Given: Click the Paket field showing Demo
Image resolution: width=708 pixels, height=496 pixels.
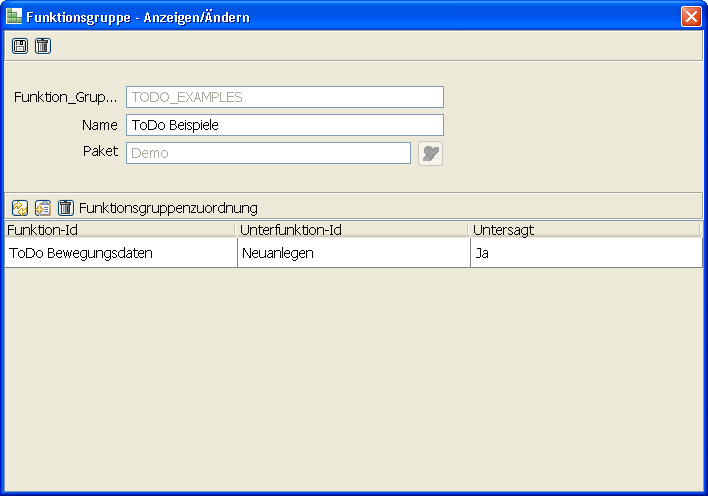Looking at the screenshot, I should click(x=268, y=153).
